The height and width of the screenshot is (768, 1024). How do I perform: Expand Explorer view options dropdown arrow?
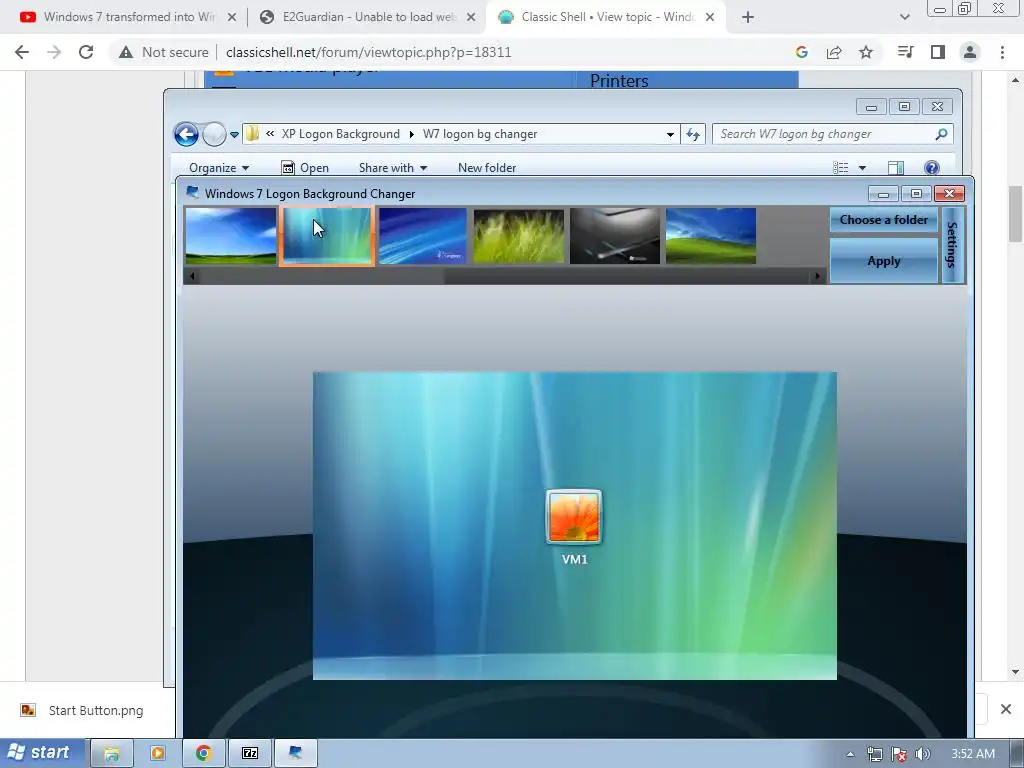(862, 168)
